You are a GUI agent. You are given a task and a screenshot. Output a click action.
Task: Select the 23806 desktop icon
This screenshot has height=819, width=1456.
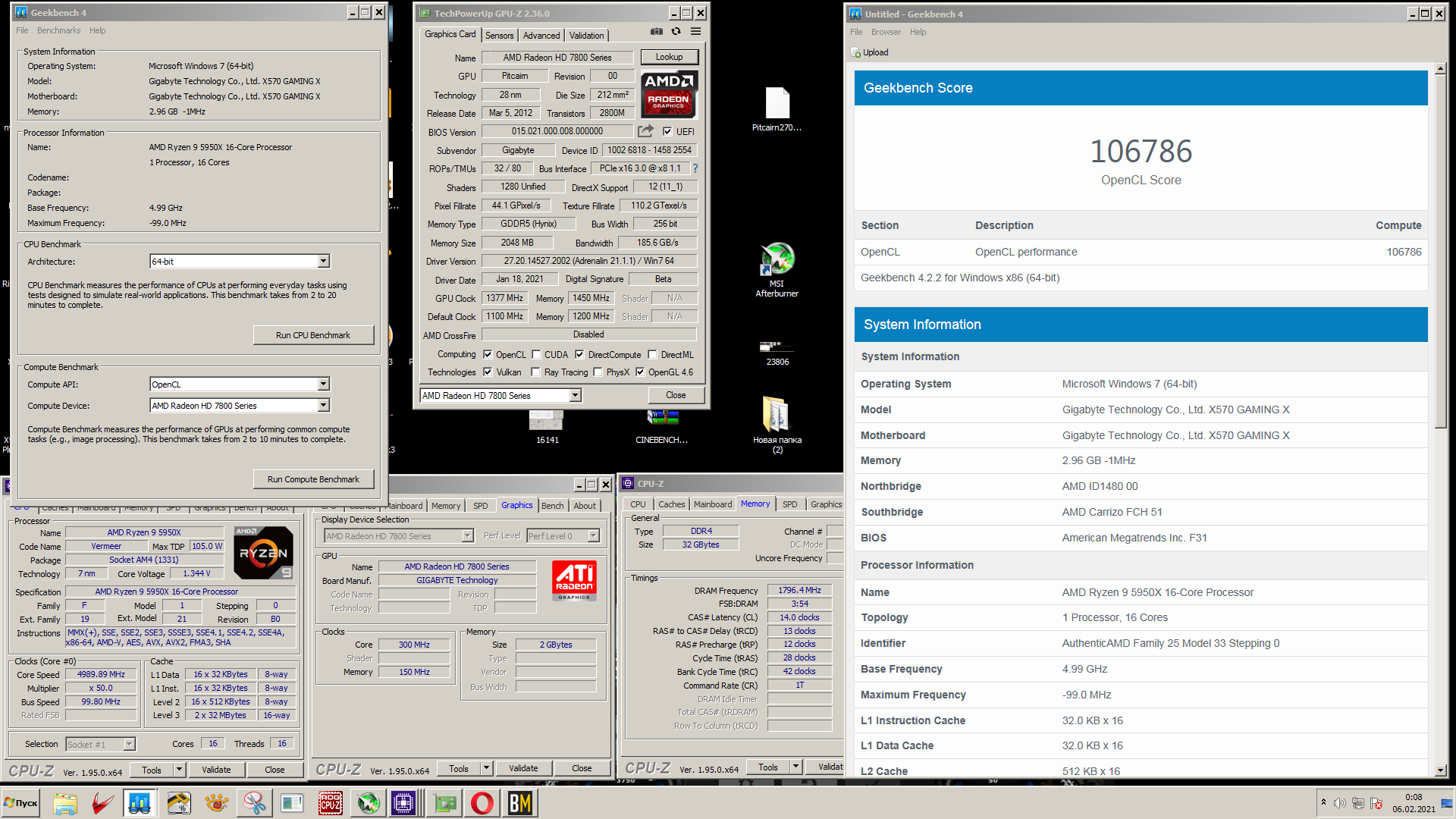pyautogui.click(x=777, y=353)
